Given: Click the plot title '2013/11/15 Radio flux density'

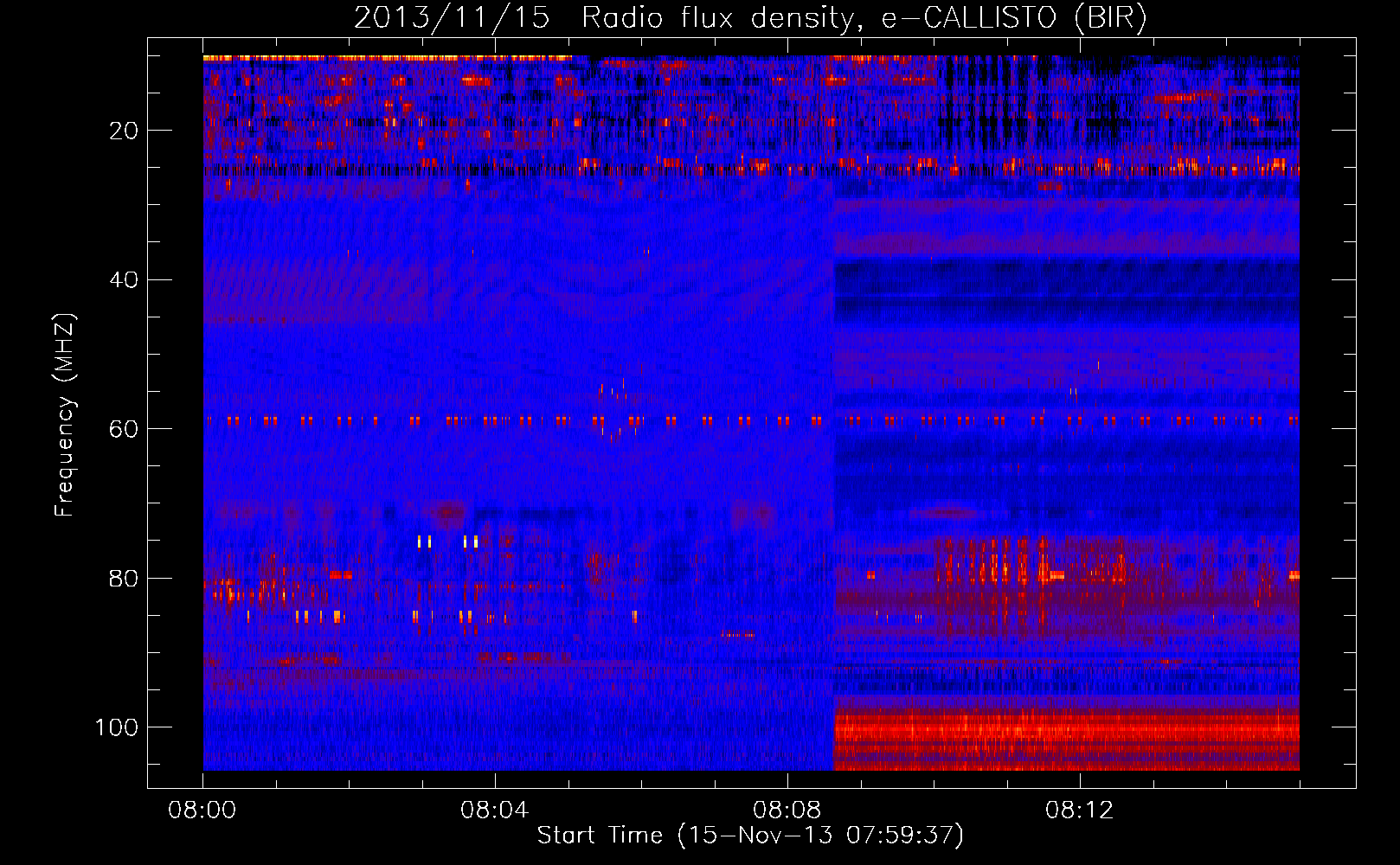Looking at the screenshot, I should click(x=751, y=18).
